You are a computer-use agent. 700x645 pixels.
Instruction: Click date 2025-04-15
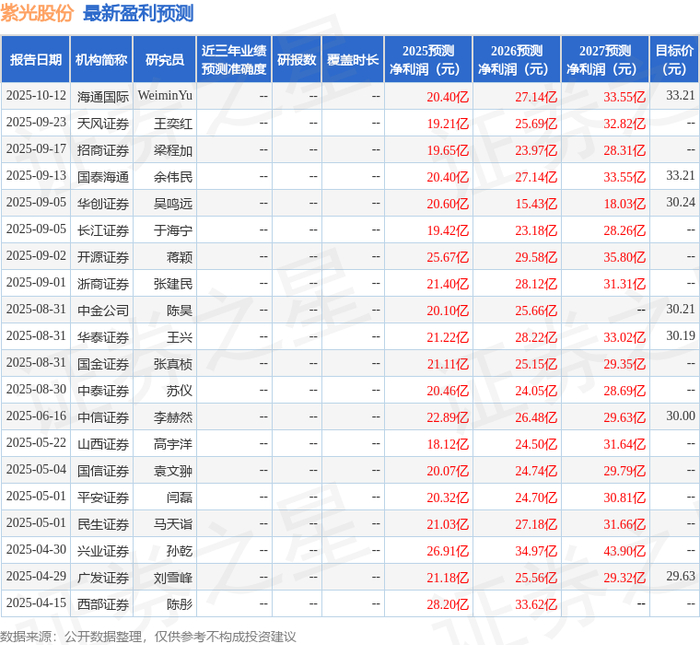[36, 603]
